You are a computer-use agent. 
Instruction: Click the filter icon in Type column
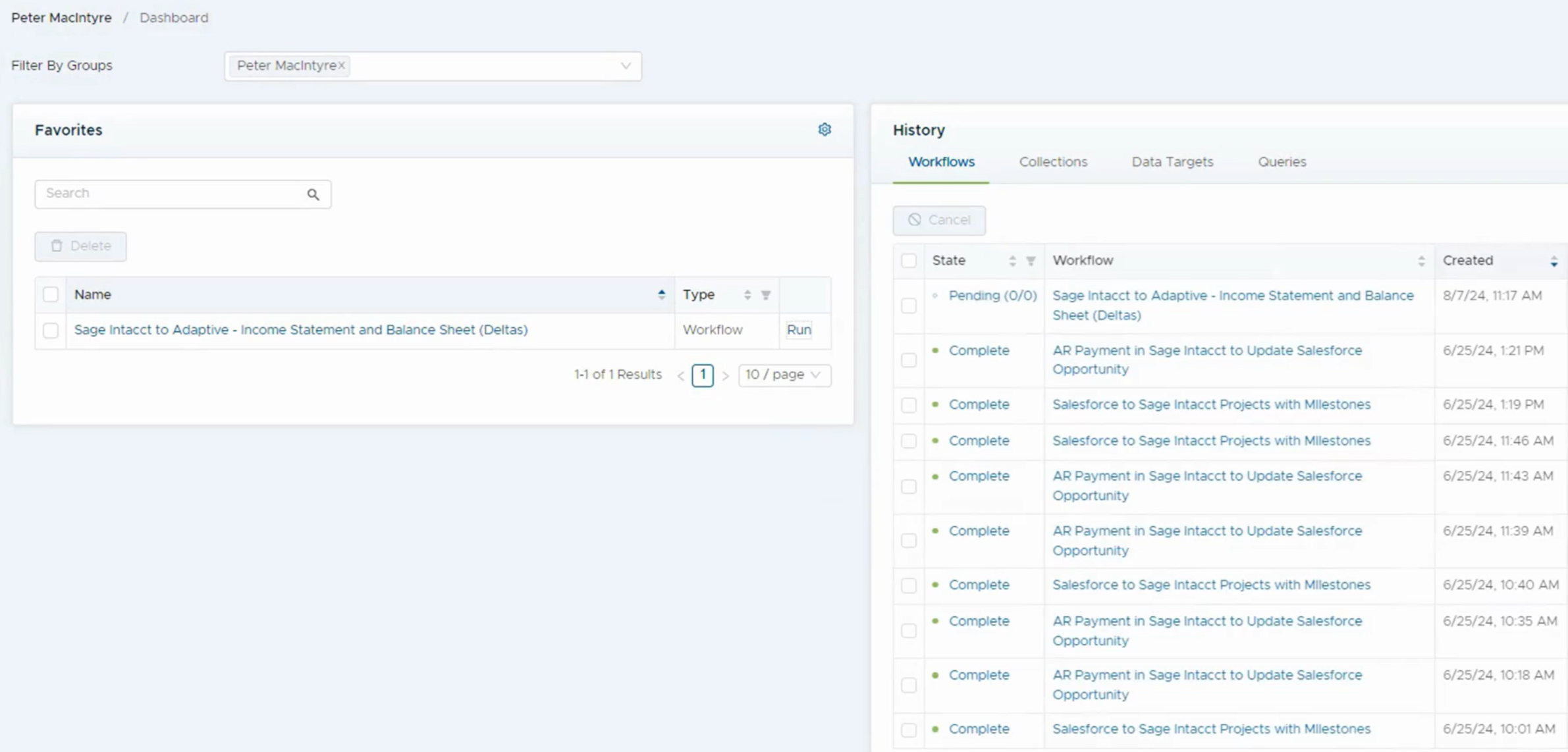pos(766,295)
